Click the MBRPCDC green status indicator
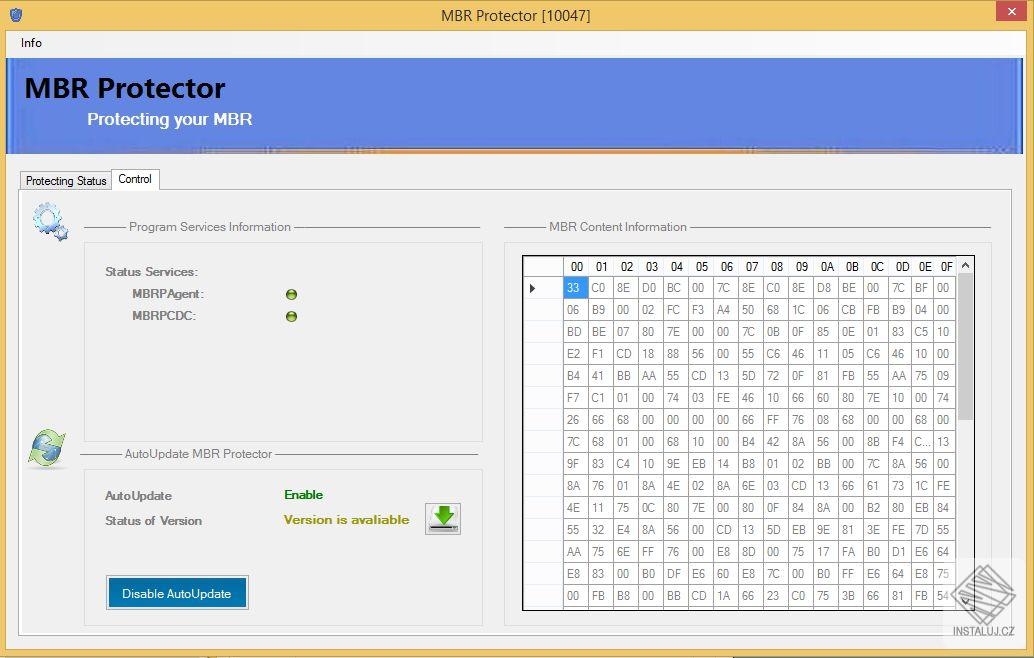 coord(291,316)
